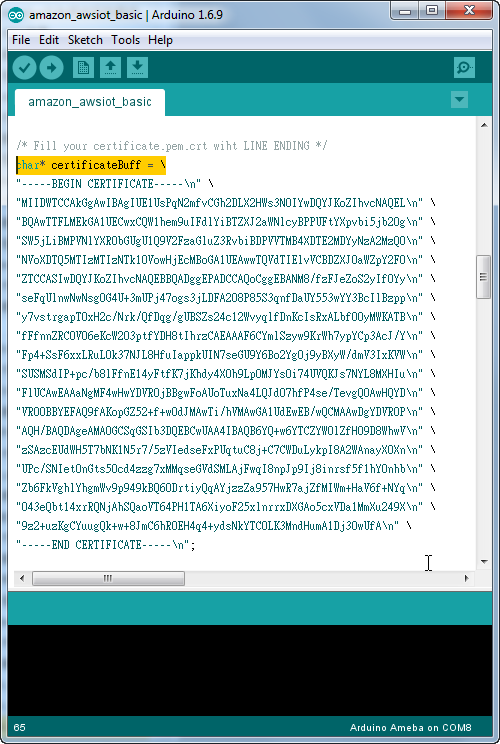Click the Verify checkmark button
Viewport: 500px width, 744px height.
click(x=24, y=68)
